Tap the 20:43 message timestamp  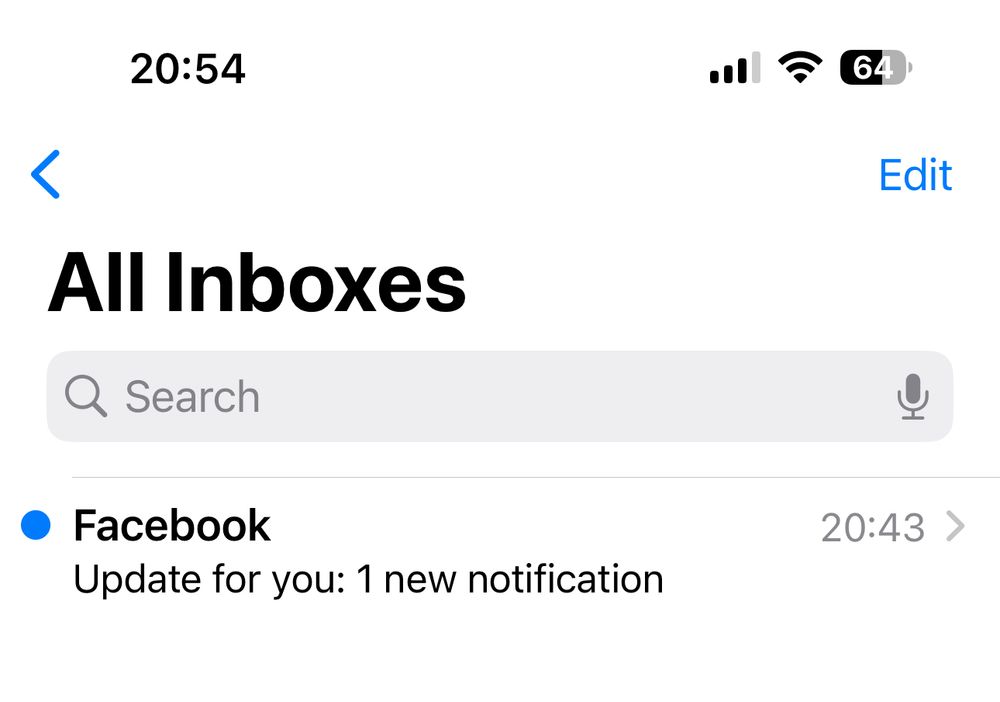coord(872,527)
